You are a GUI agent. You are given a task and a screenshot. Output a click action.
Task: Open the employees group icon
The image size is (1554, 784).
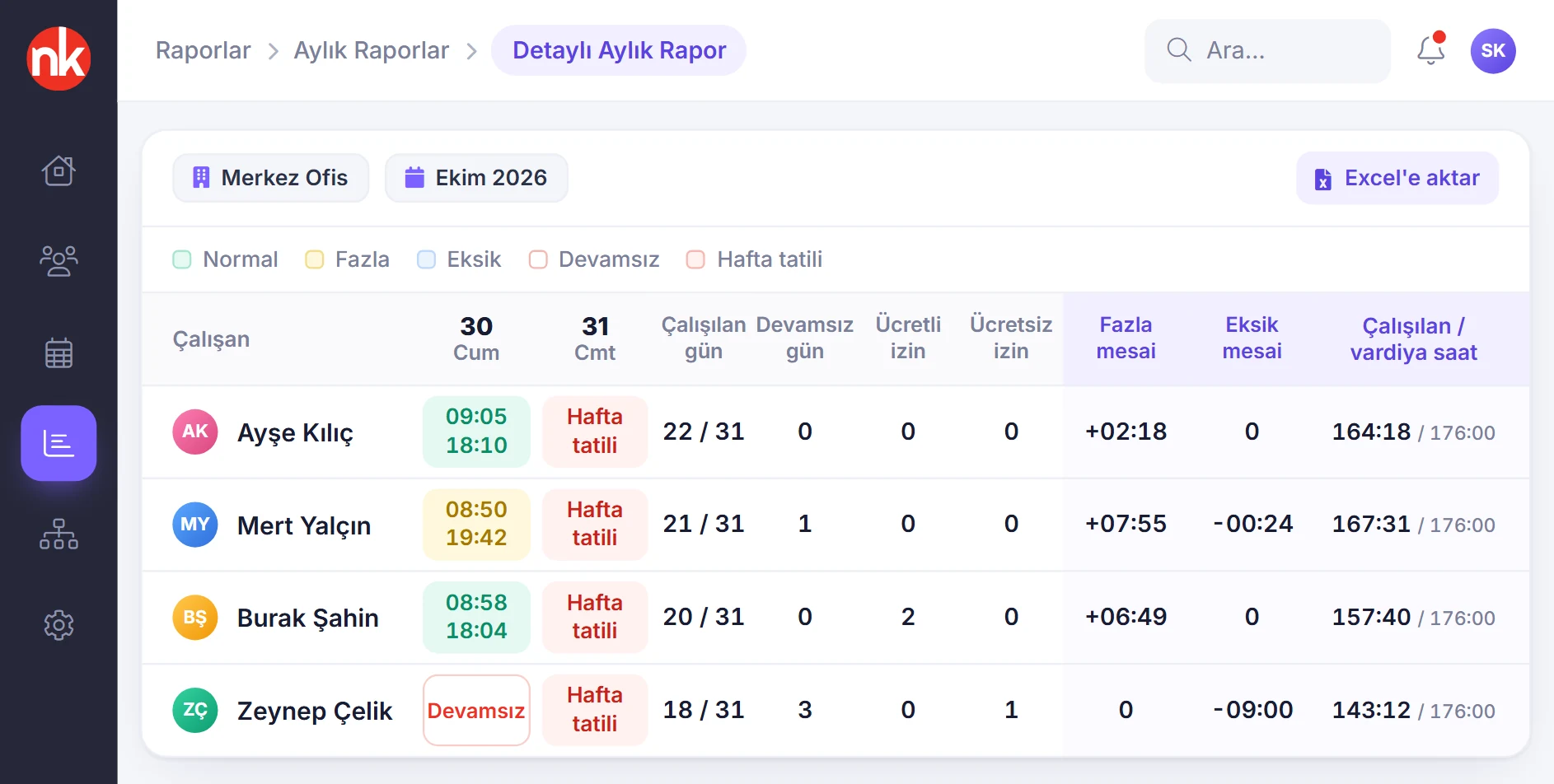tap(59, 261)
